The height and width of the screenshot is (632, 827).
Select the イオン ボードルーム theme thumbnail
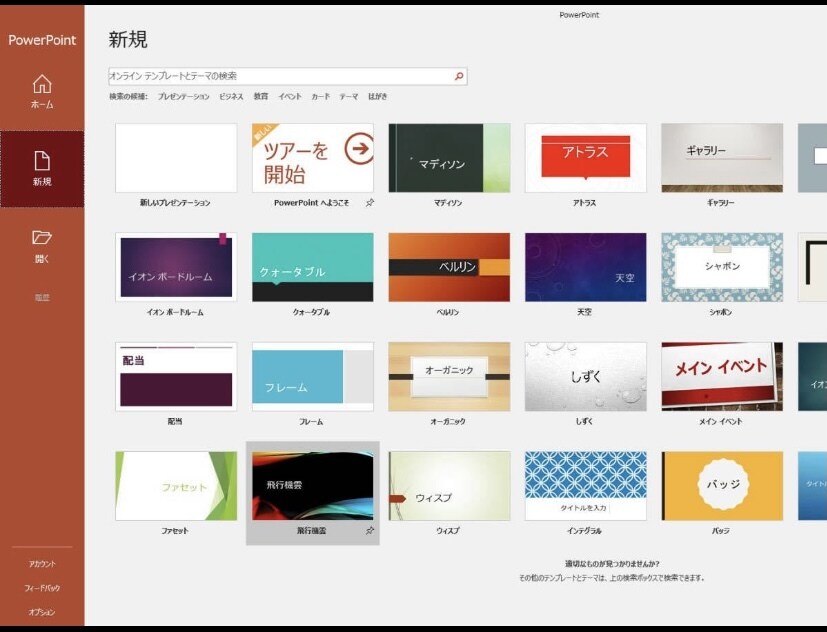pyautogui.click(x=176, y=267)
